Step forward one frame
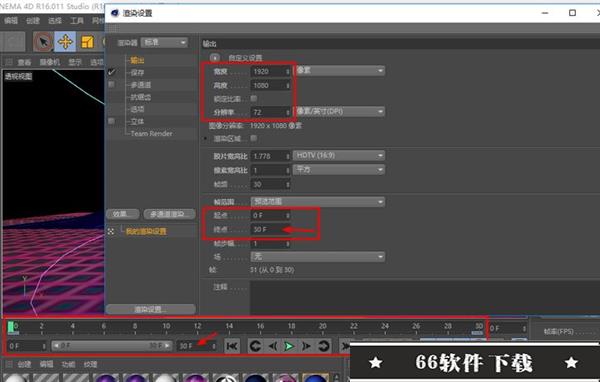This screenshot has width=600, height=382. (x=306, y=346)
